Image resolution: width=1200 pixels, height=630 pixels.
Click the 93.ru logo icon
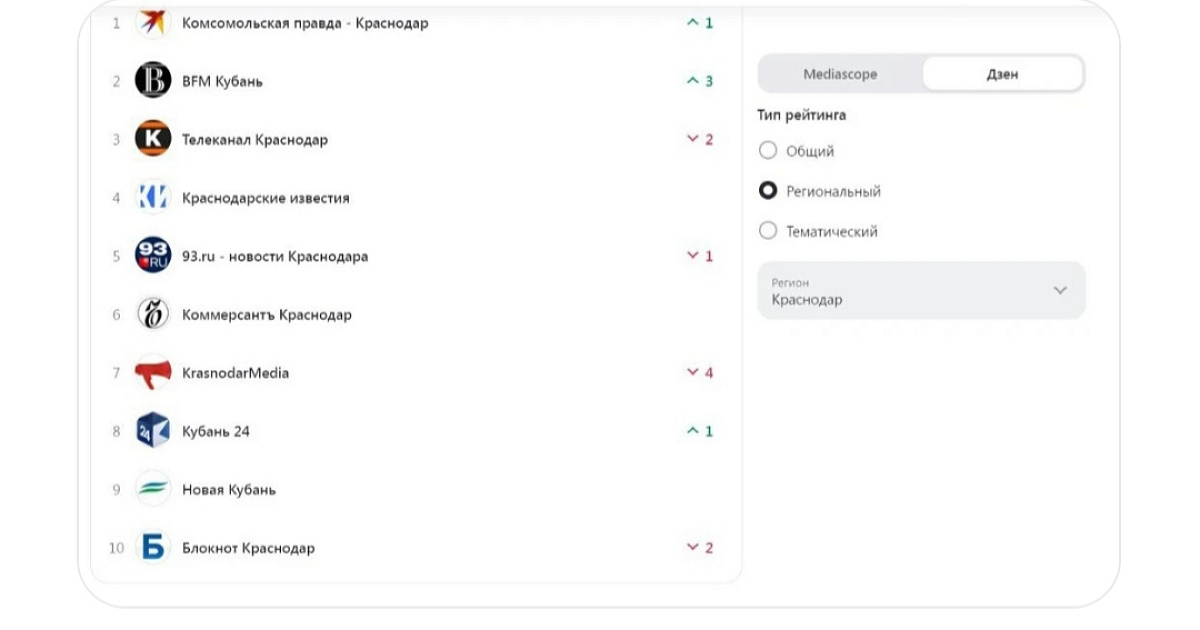click(153, 256)
